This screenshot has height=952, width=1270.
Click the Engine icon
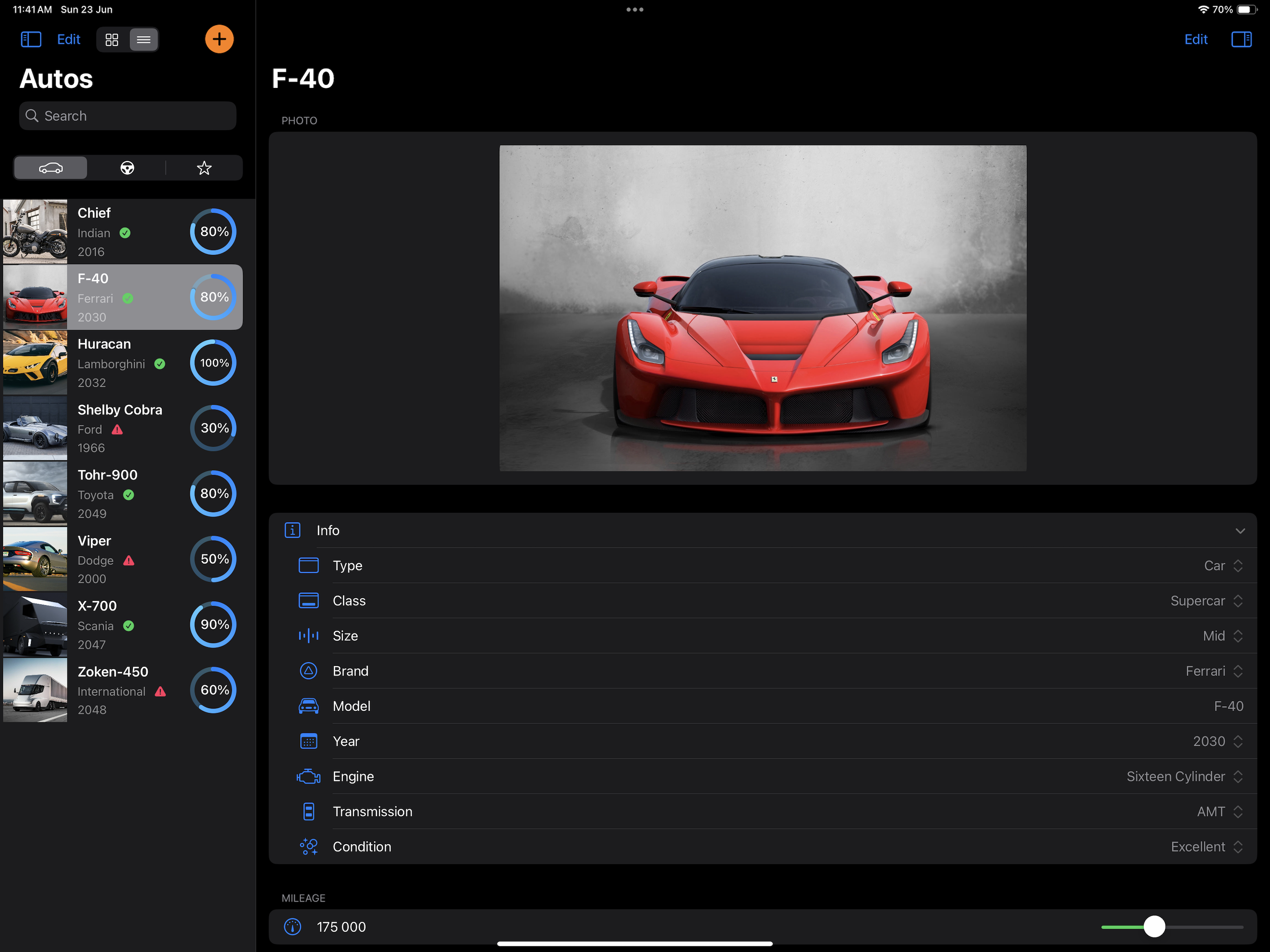308,776
